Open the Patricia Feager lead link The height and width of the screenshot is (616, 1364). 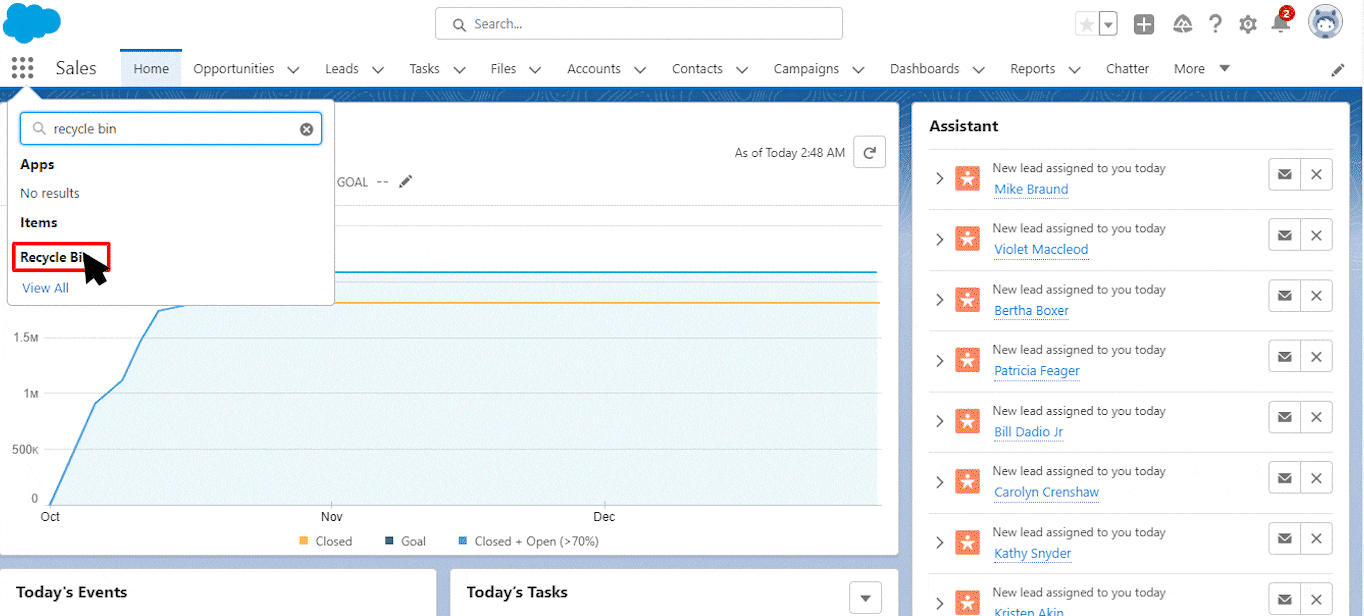[x=1036, y=371]
